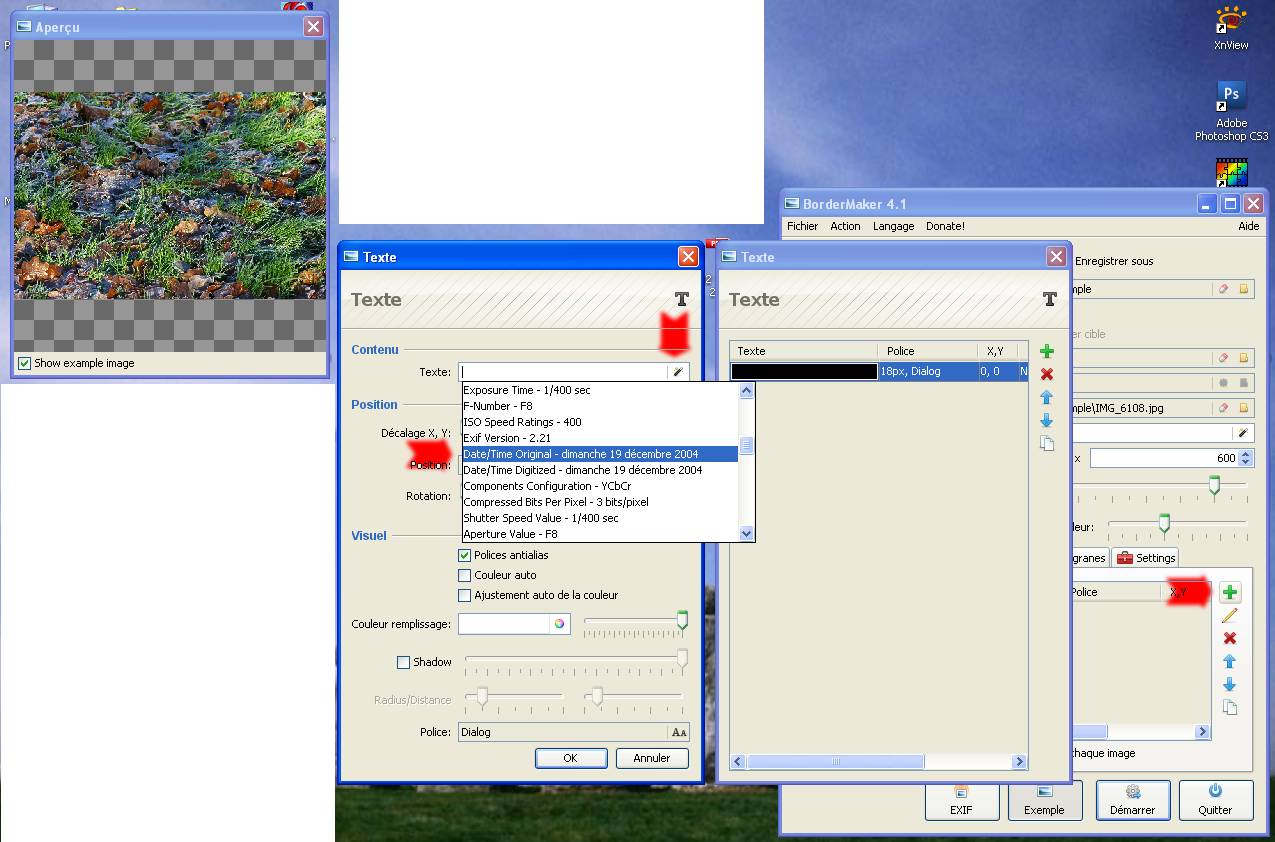Uncheck Polices antialias checkbox
The height and width of the screenshot is (842, 1275).
point(464,555)
